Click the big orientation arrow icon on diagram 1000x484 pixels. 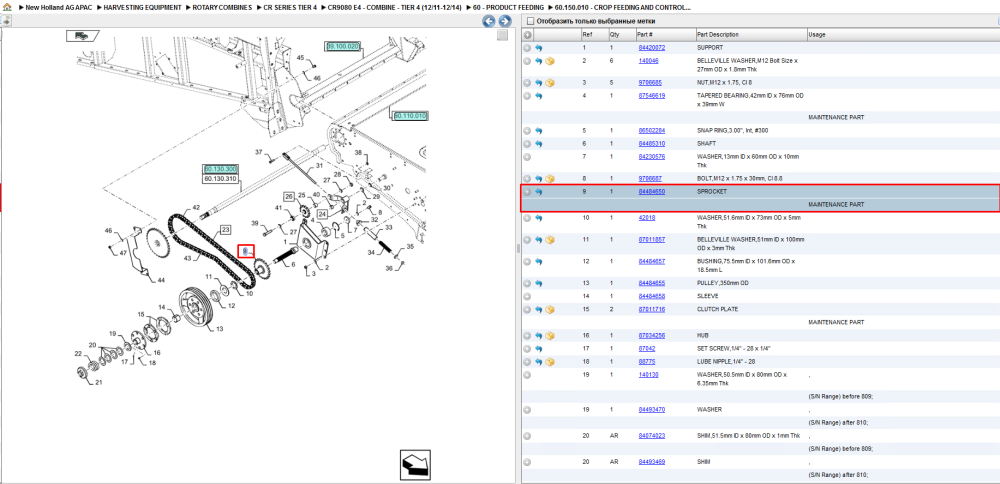coord(416,464)
